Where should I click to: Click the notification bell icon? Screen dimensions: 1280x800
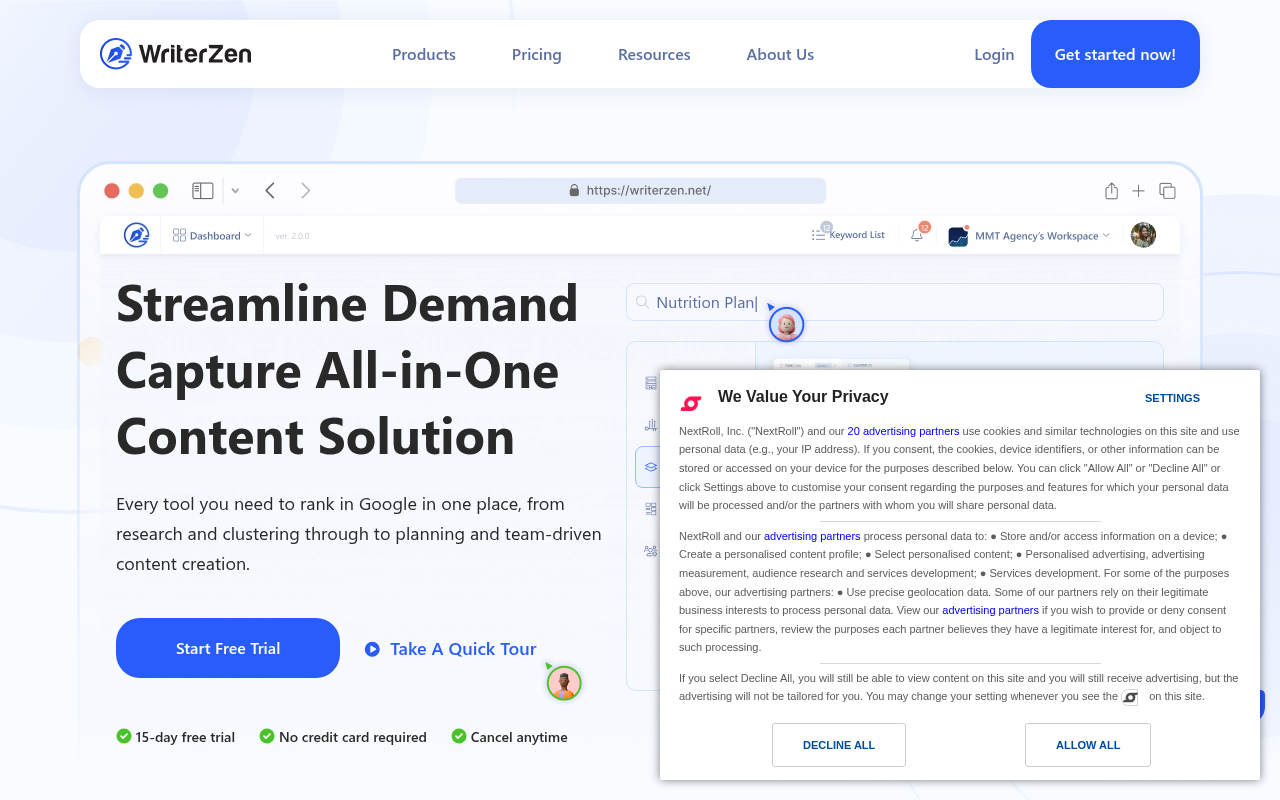[916, 234]
